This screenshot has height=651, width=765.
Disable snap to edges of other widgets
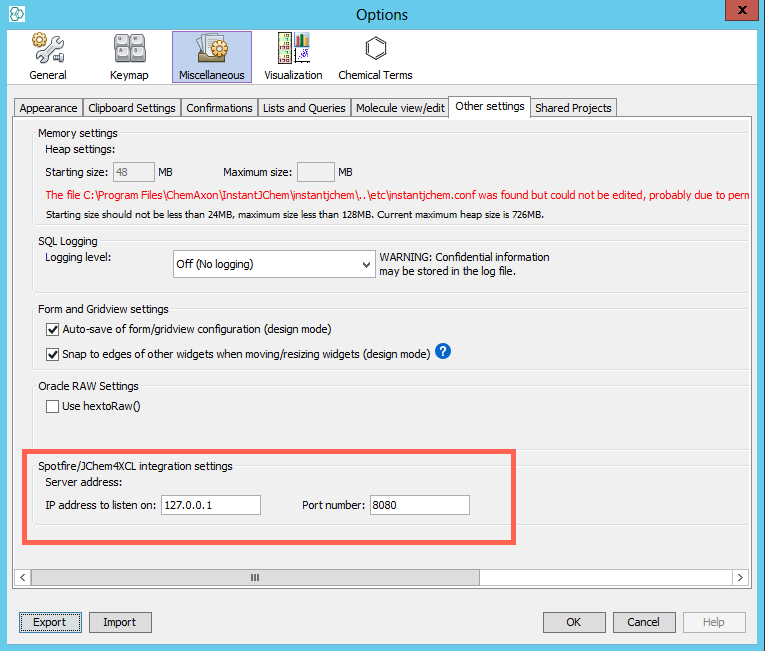[53, 354]
